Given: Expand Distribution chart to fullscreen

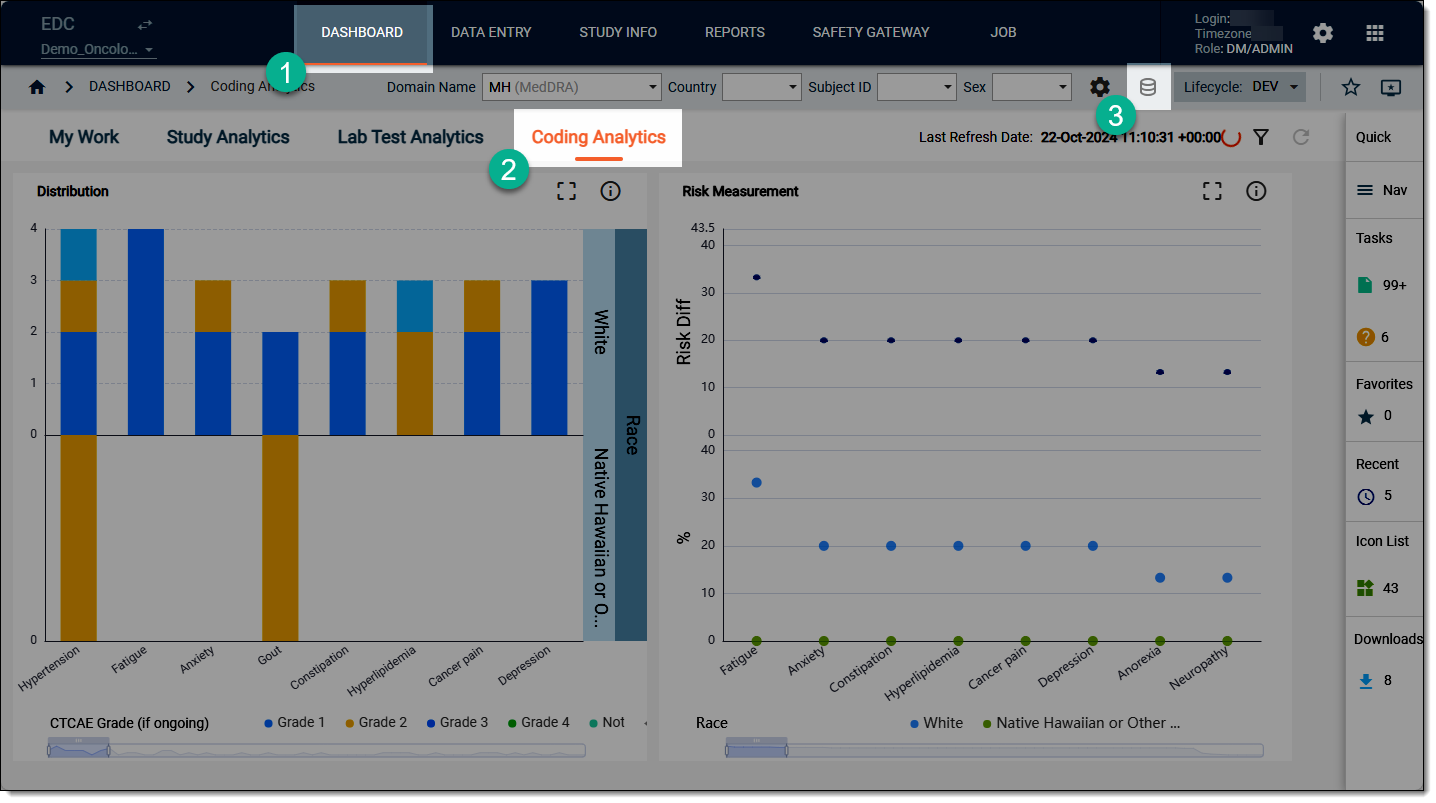Looking at the screenshot, I should pyautogui.click(x=567, y=191).
